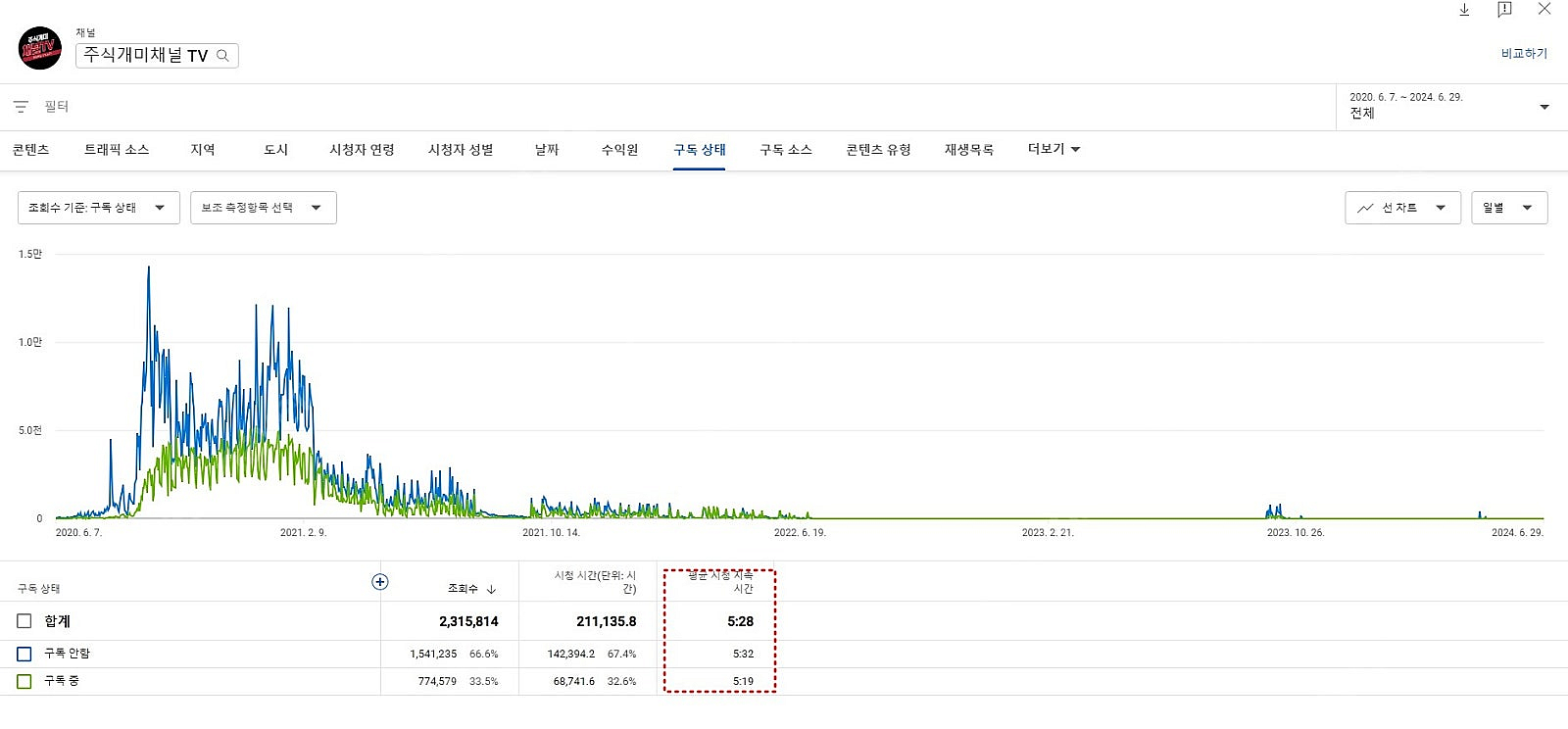Screen dimensions: 1568x729
Task: Open the 더보기 more tabs menu
Action: click(x=1053, y=149)
